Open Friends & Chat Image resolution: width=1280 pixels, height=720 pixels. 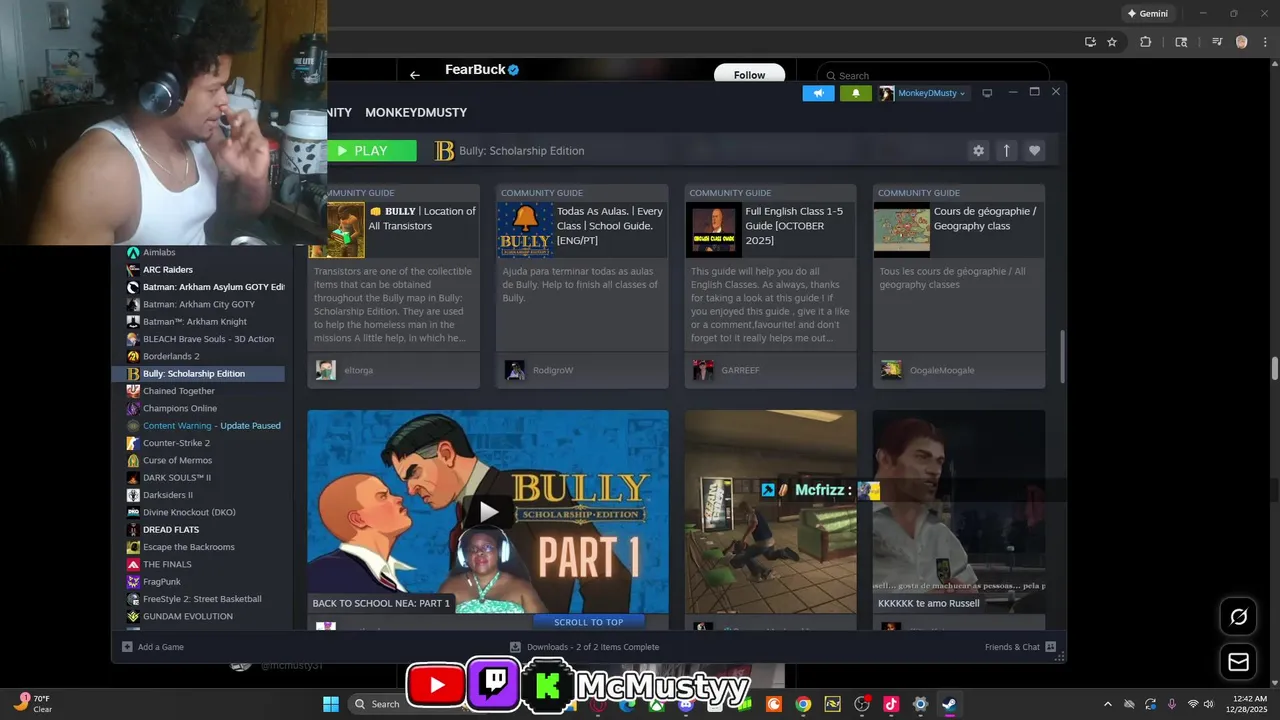click(x=1020, y=647)
